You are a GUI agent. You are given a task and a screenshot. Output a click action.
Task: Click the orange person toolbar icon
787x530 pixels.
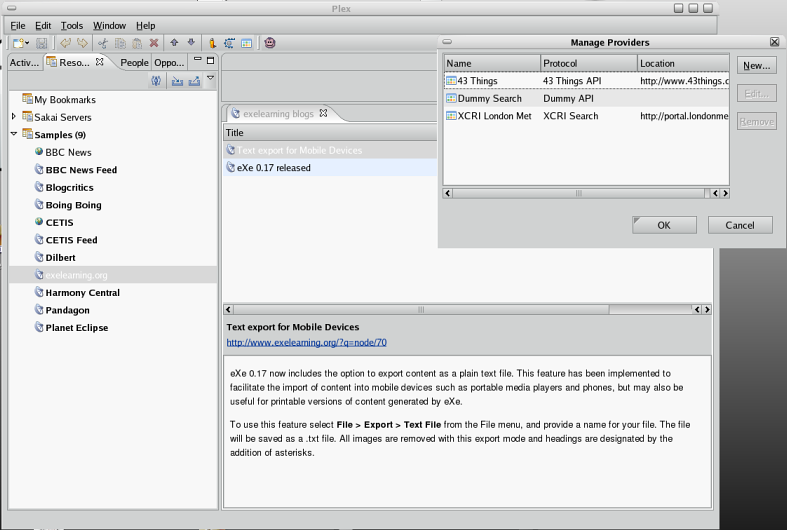point(212,43)
